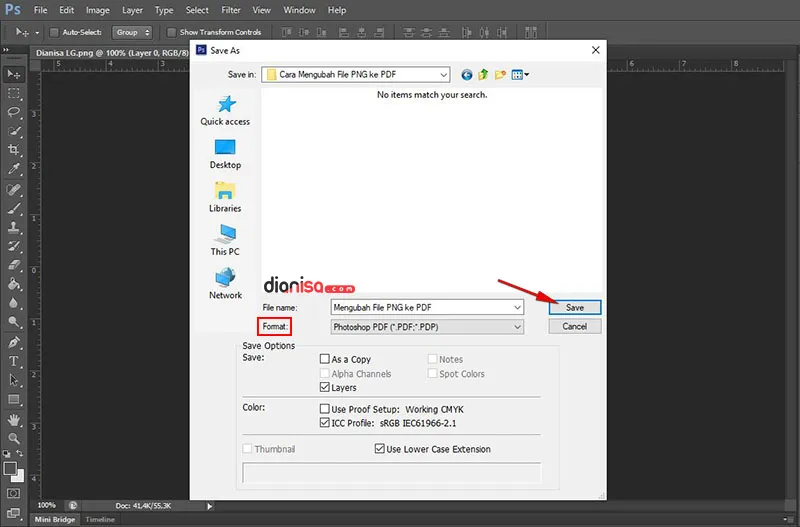This screenshot has height=527, width=800.
Task: Select the Spot Healing Brush tool
Action: [14, 190]
